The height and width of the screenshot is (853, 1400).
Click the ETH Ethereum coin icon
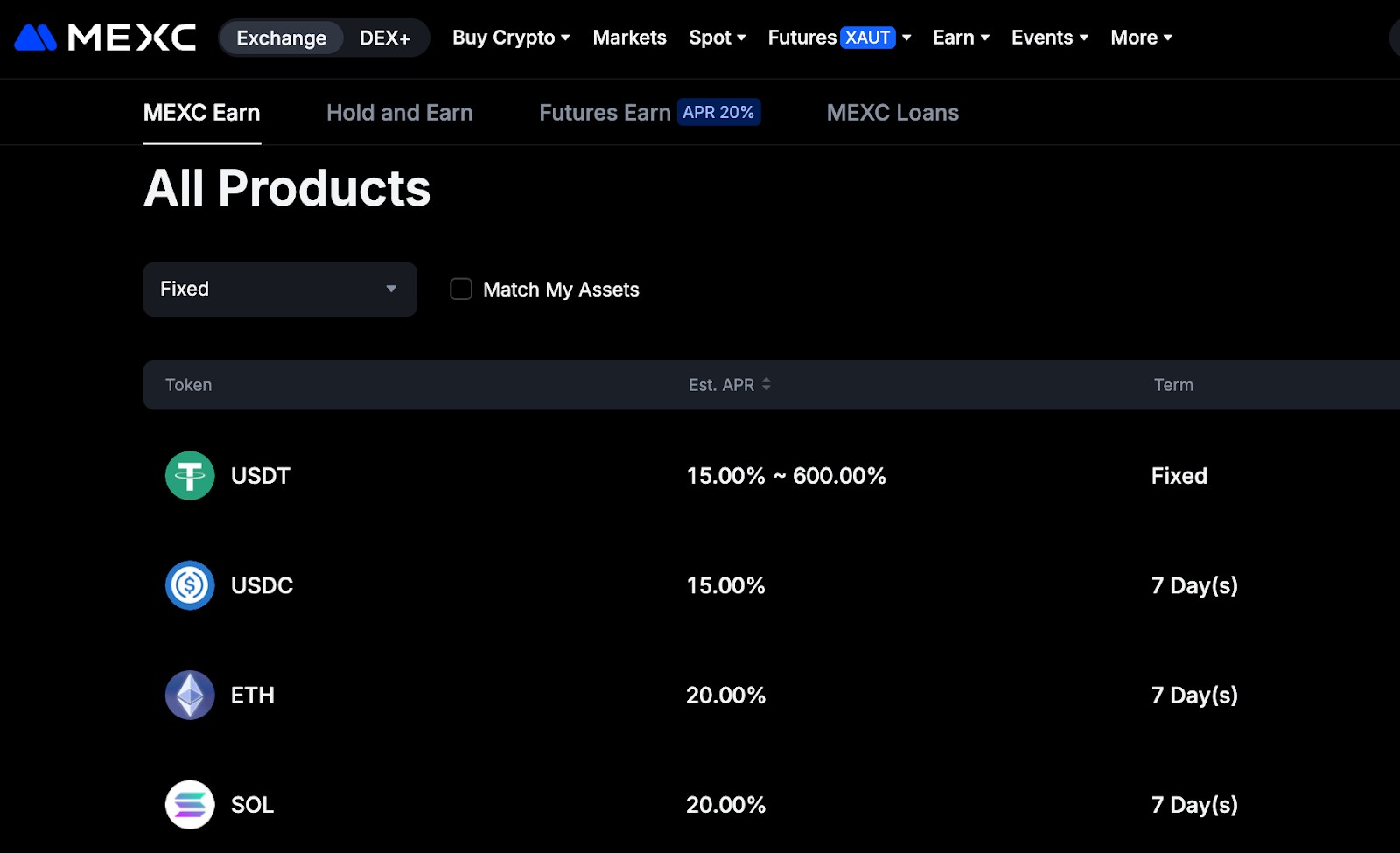tap(190, 695)
